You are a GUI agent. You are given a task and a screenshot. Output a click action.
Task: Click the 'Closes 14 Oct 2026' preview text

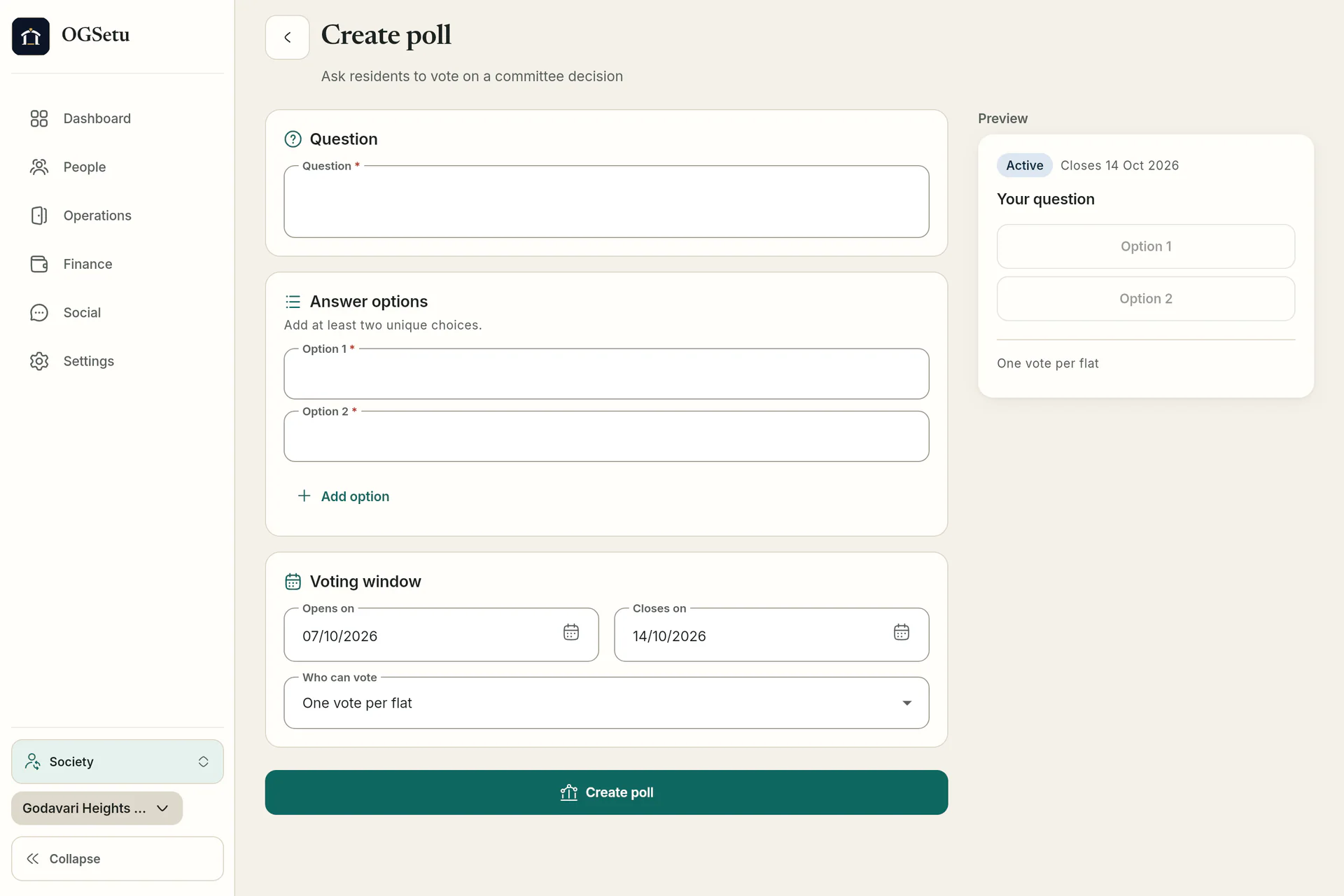1119,165
